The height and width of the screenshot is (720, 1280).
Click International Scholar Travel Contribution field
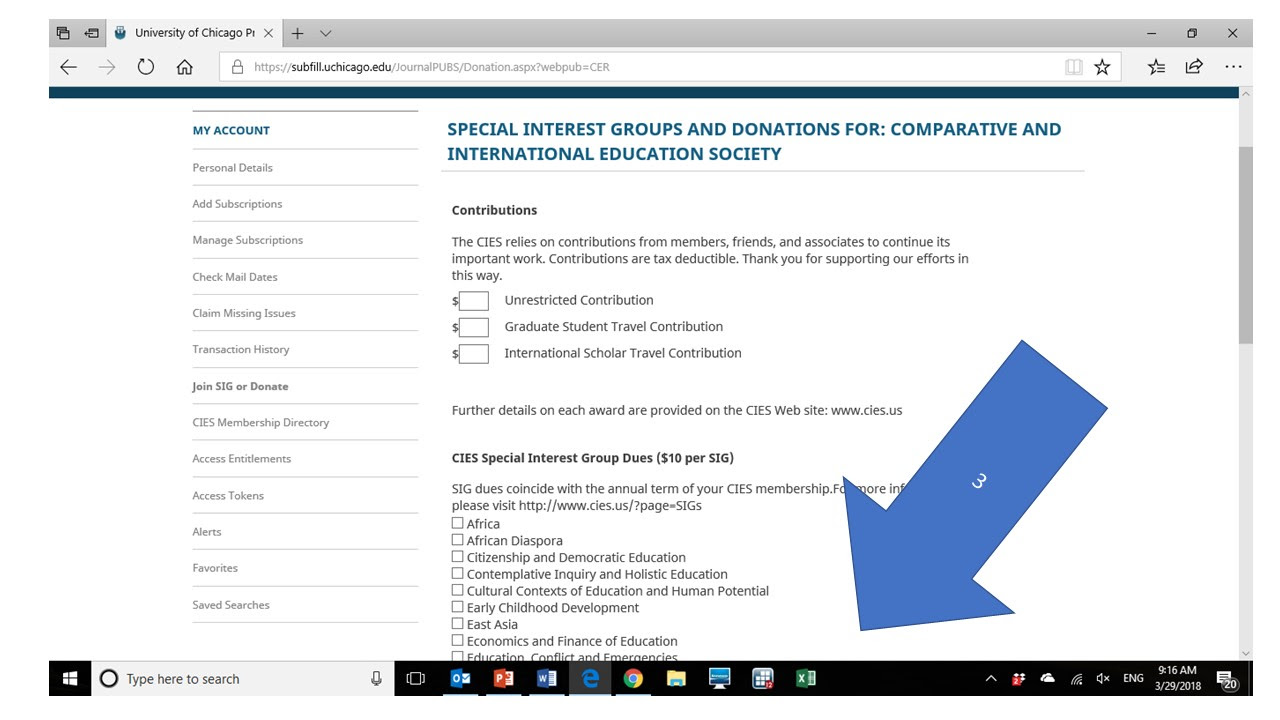pyautogui.click(x=474, y=354)
